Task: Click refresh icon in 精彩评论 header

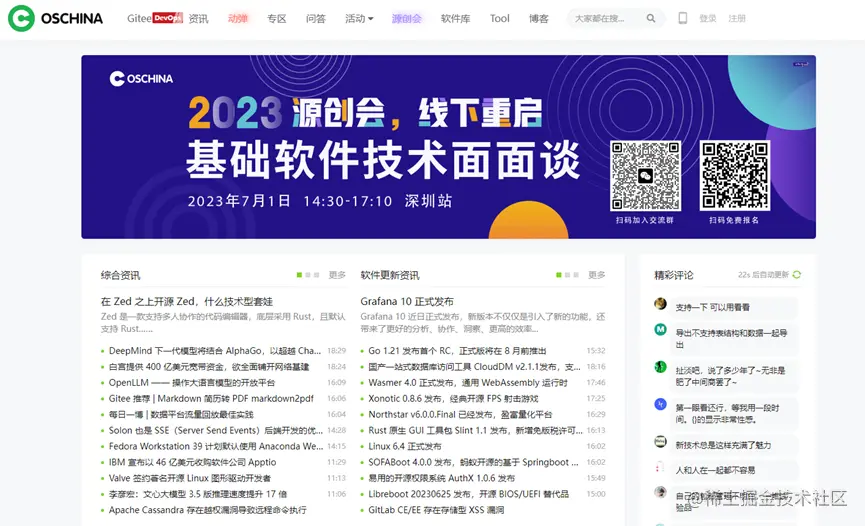Action: point(797,275)
